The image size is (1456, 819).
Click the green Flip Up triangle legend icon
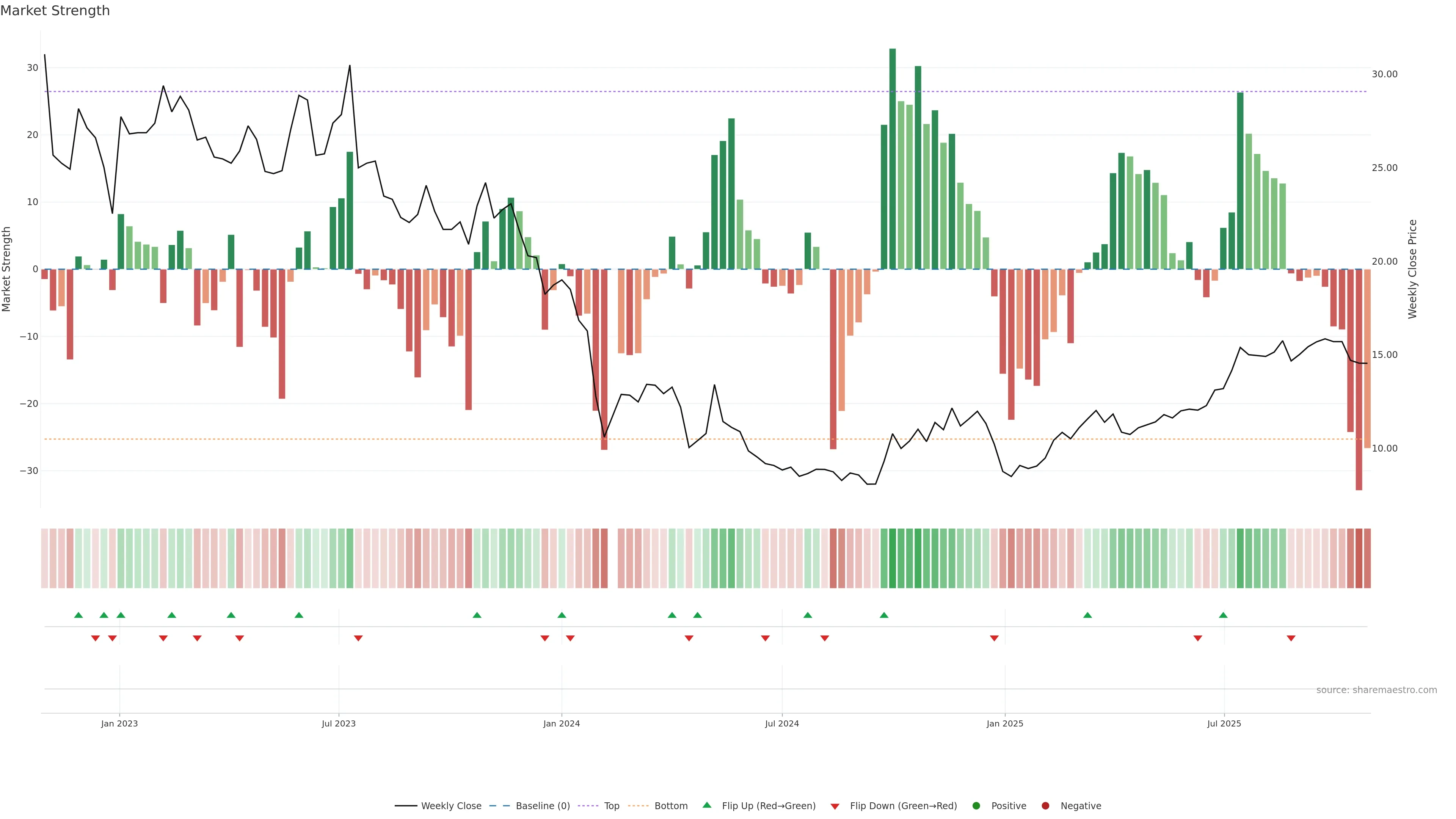click(706, 805)
